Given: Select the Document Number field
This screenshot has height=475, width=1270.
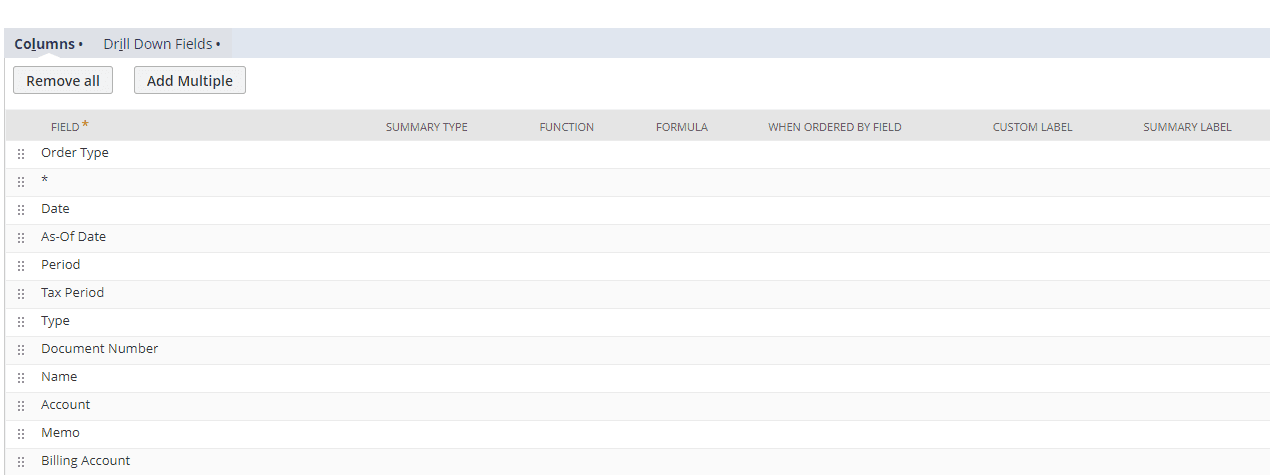Looking at the screenshot, I should point(99,349).
